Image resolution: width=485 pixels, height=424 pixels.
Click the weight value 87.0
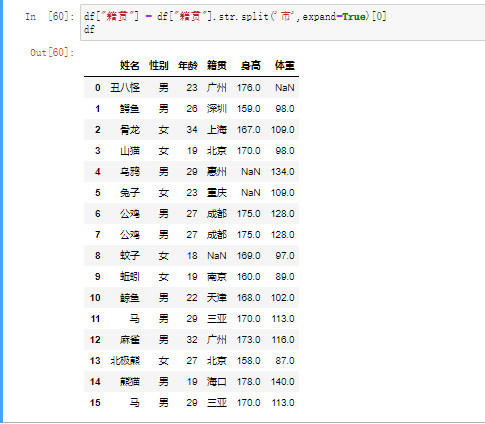285,361
